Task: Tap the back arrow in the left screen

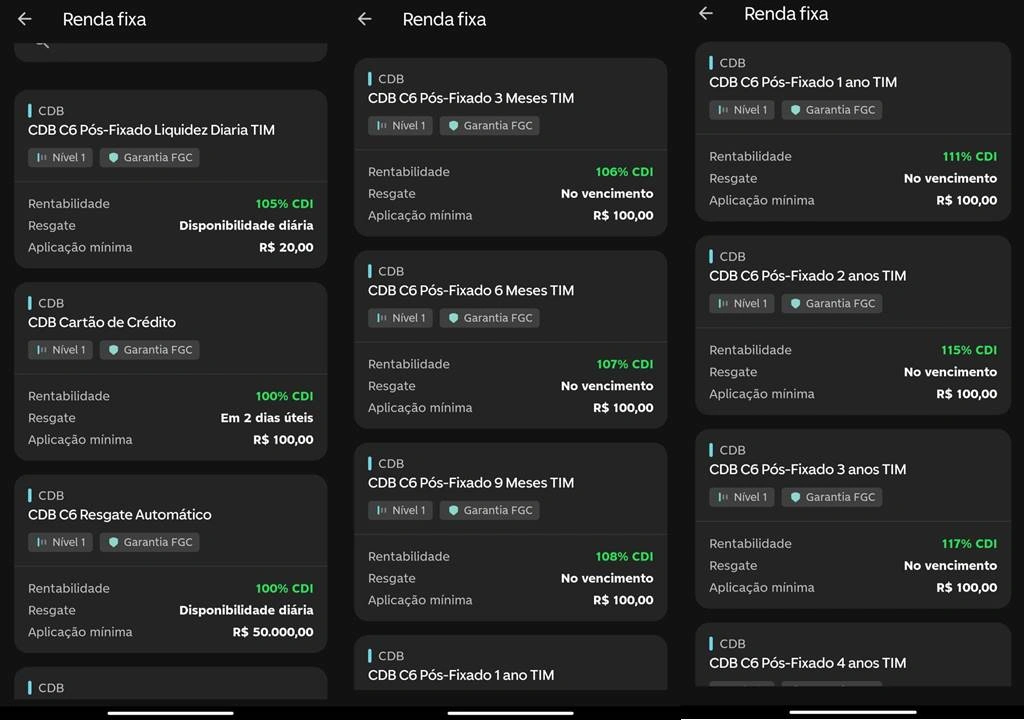Action: 25,19
